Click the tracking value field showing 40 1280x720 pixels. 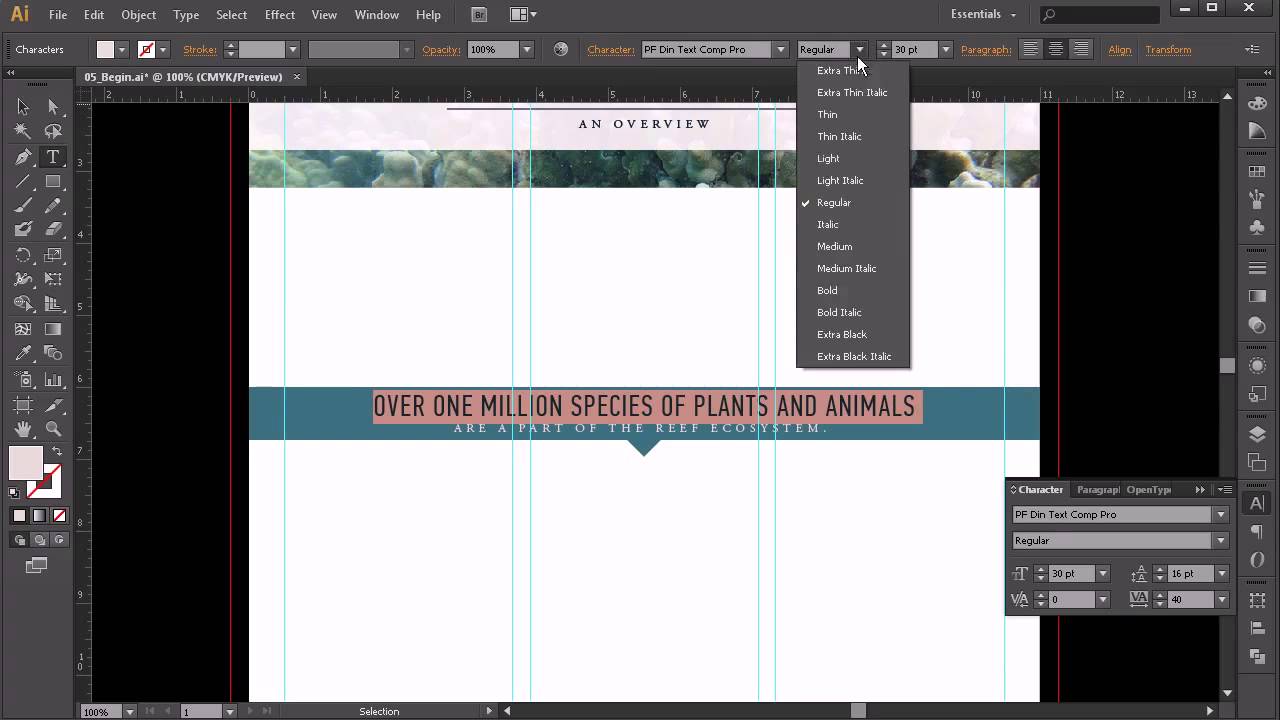1190,599
